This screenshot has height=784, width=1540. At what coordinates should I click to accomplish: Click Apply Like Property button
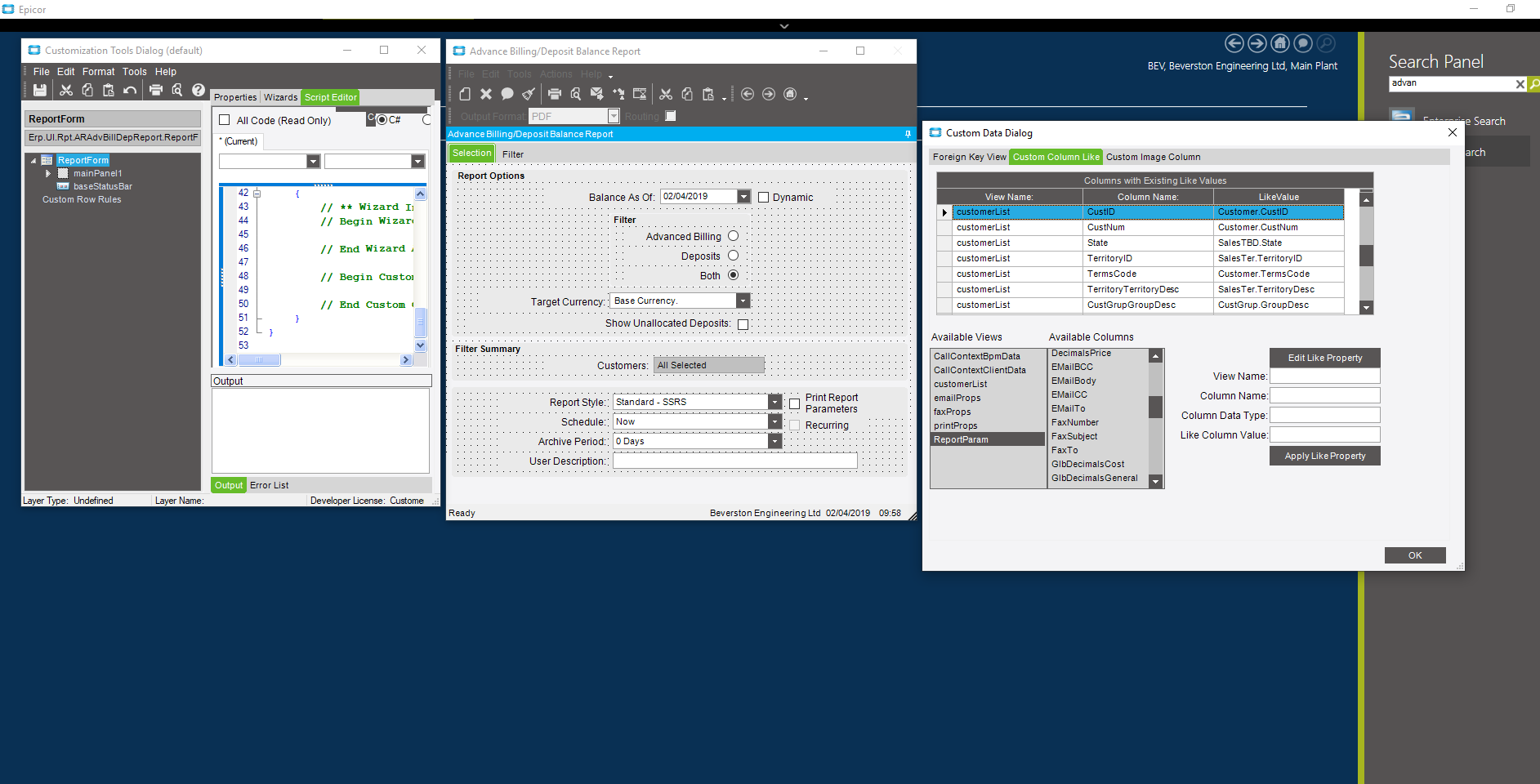[1325, 456]
